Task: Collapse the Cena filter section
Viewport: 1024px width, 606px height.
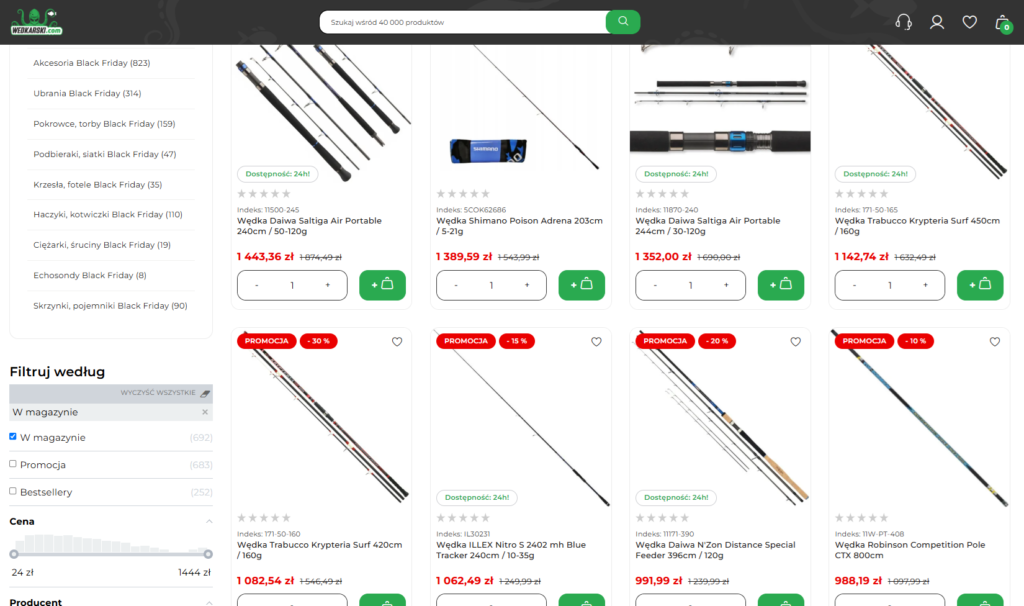Action: tap(209, 521)
